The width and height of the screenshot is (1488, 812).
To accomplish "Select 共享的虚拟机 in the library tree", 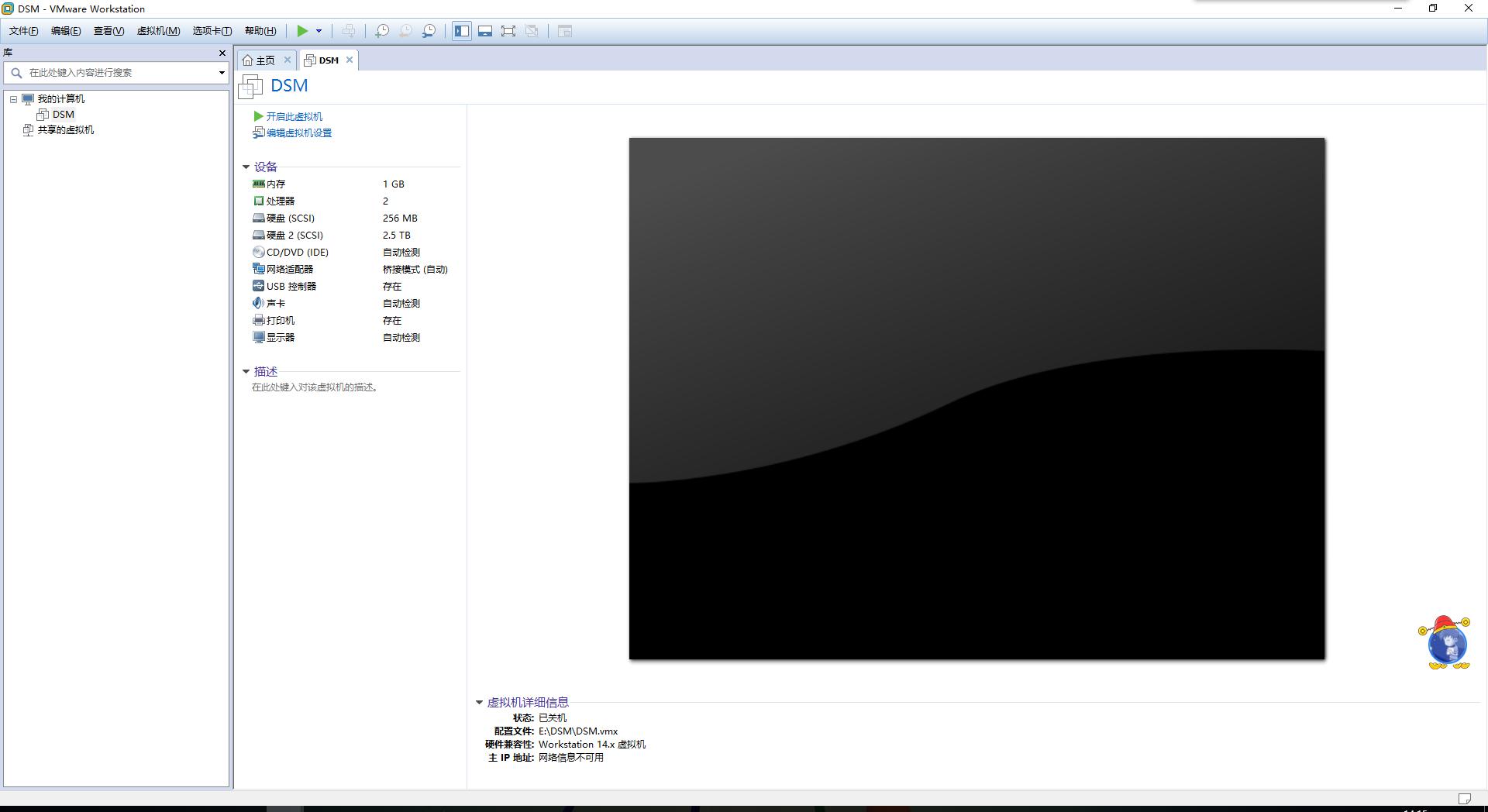I will click(65, 130).
